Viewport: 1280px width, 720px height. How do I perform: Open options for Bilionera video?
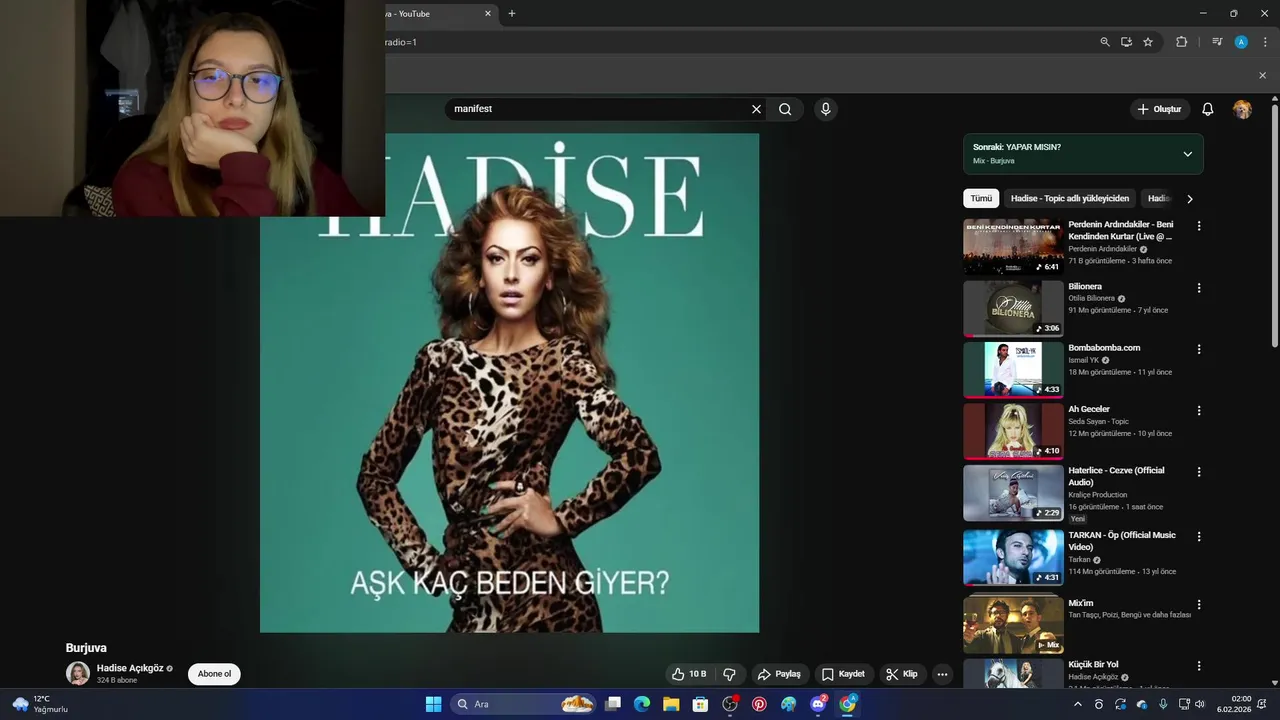tap(1199, 288)
